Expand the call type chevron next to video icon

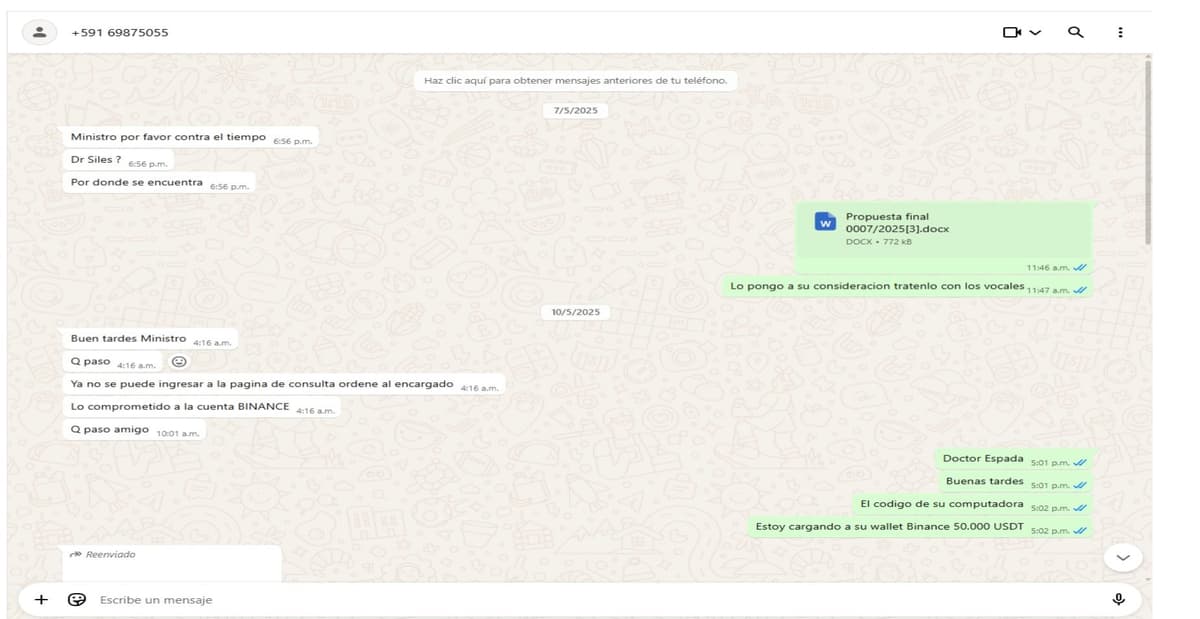tap(1036, 31)
